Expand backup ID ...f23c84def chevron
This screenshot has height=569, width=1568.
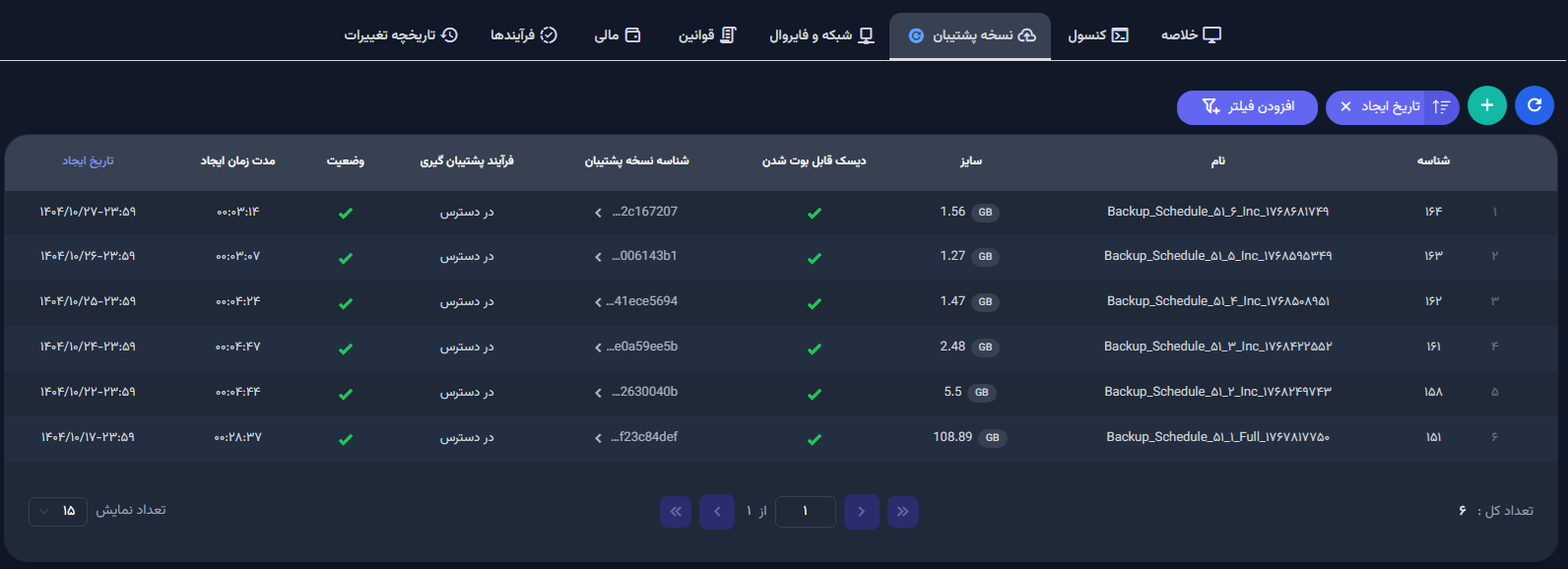click(598, 438)
